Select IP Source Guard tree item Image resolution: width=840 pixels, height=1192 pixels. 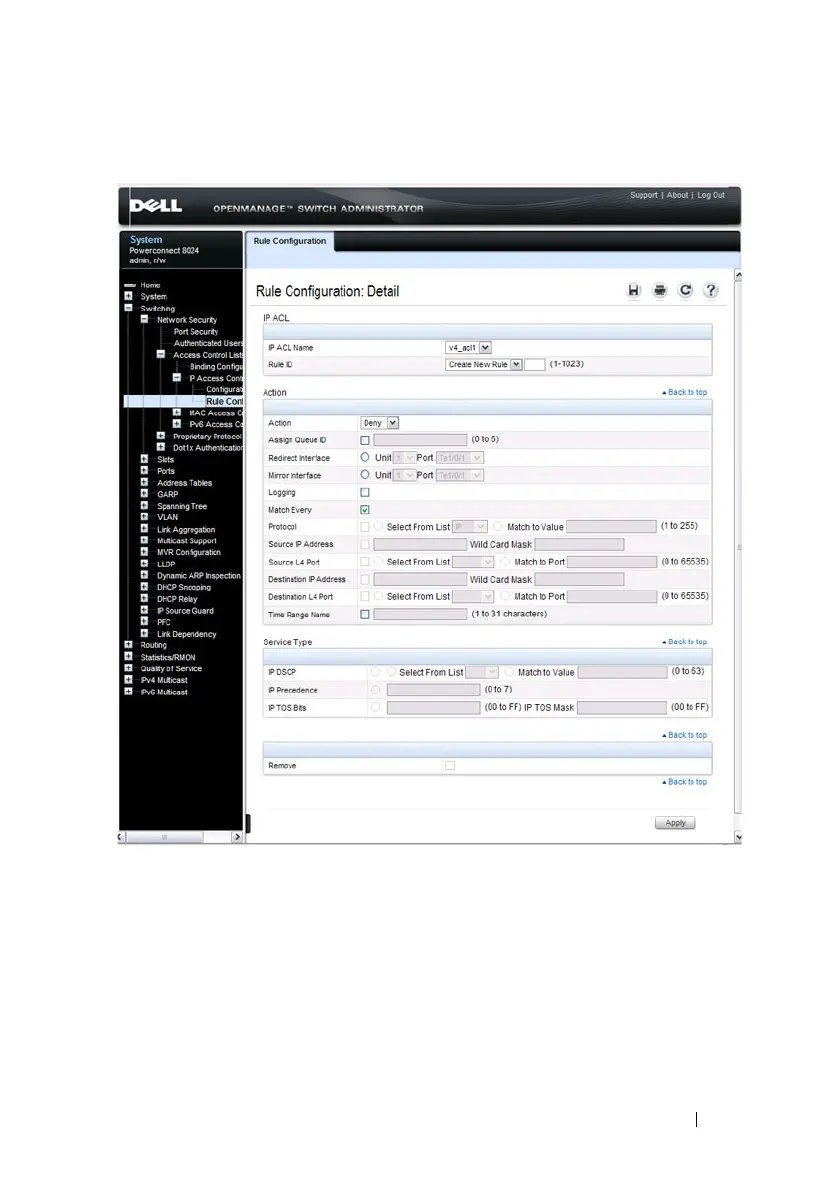[x=185, y=610]
